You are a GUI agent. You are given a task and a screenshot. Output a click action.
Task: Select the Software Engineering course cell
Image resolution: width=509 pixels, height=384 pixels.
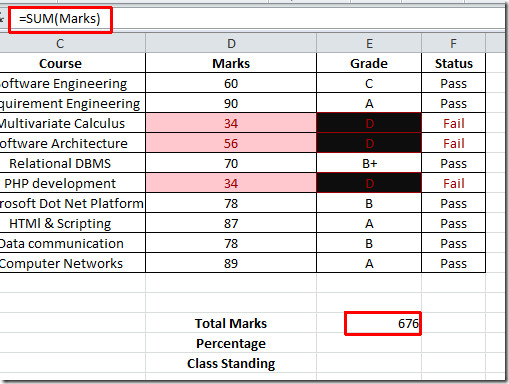(73, 83)
